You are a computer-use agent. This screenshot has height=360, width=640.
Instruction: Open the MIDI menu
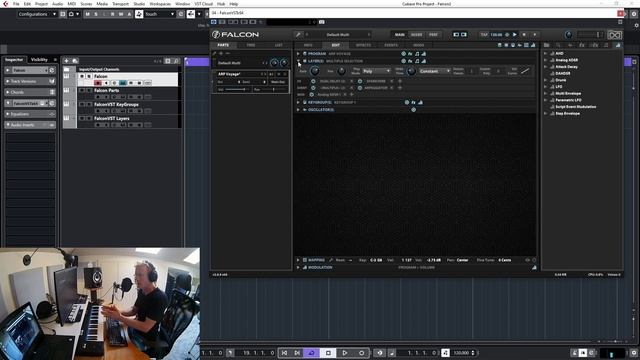(x=71, y=4)
